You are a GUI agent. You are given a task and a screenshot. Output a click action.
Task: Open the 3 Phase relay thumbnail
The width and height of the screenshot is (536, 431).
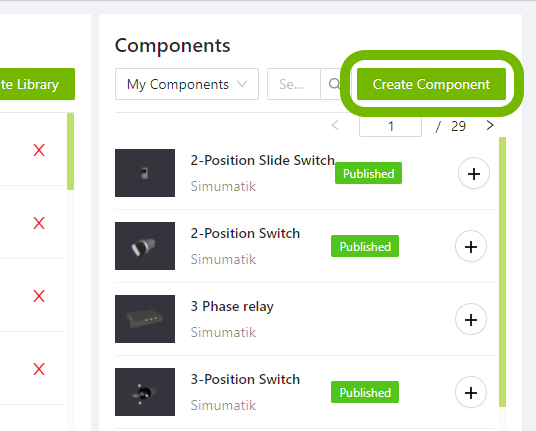tap(145, 319)
